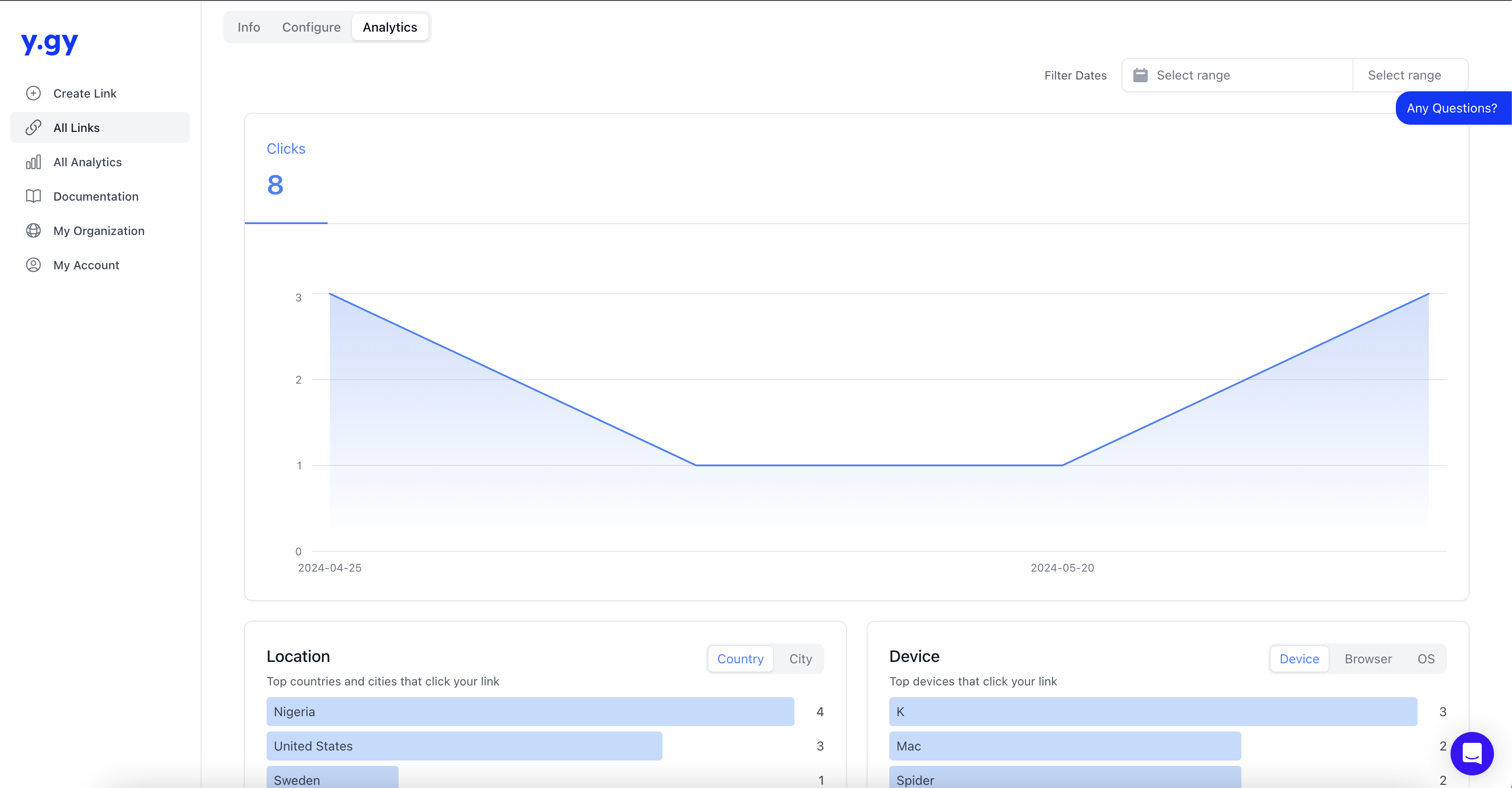The height and width of the screenshot is (788, 1512).
Task: Open My Account page
Action: click(100, 265)
